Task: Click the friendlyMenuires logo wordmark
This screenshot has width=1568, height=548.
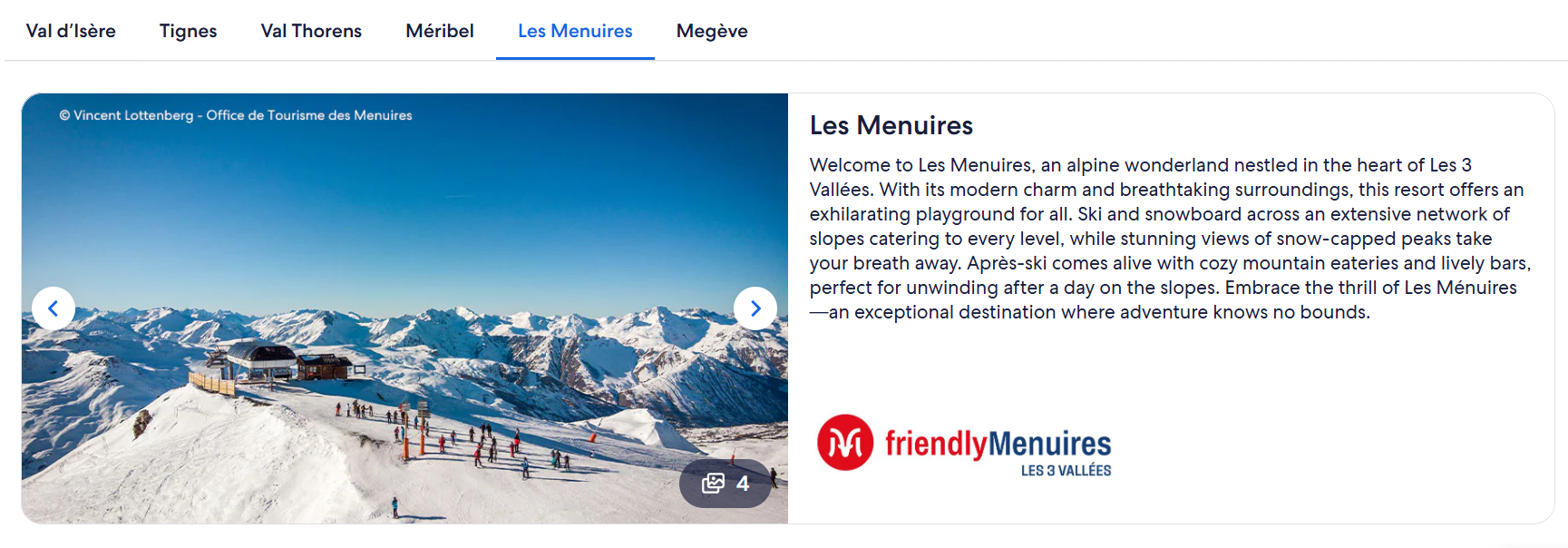Action: pyautogui.click(x=998, y=444)
